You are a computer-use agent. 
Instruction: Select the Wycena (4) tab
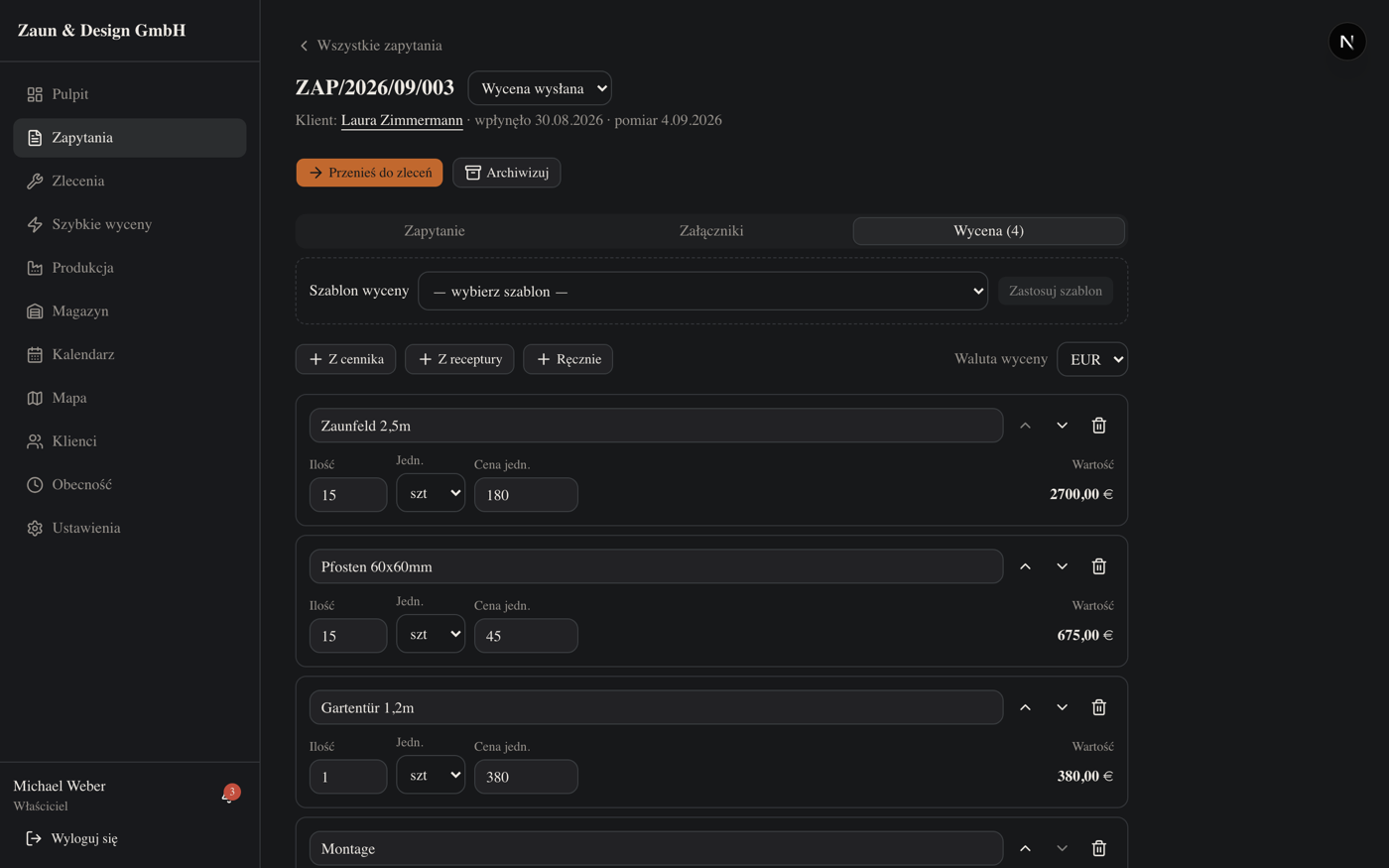[988, 231]
